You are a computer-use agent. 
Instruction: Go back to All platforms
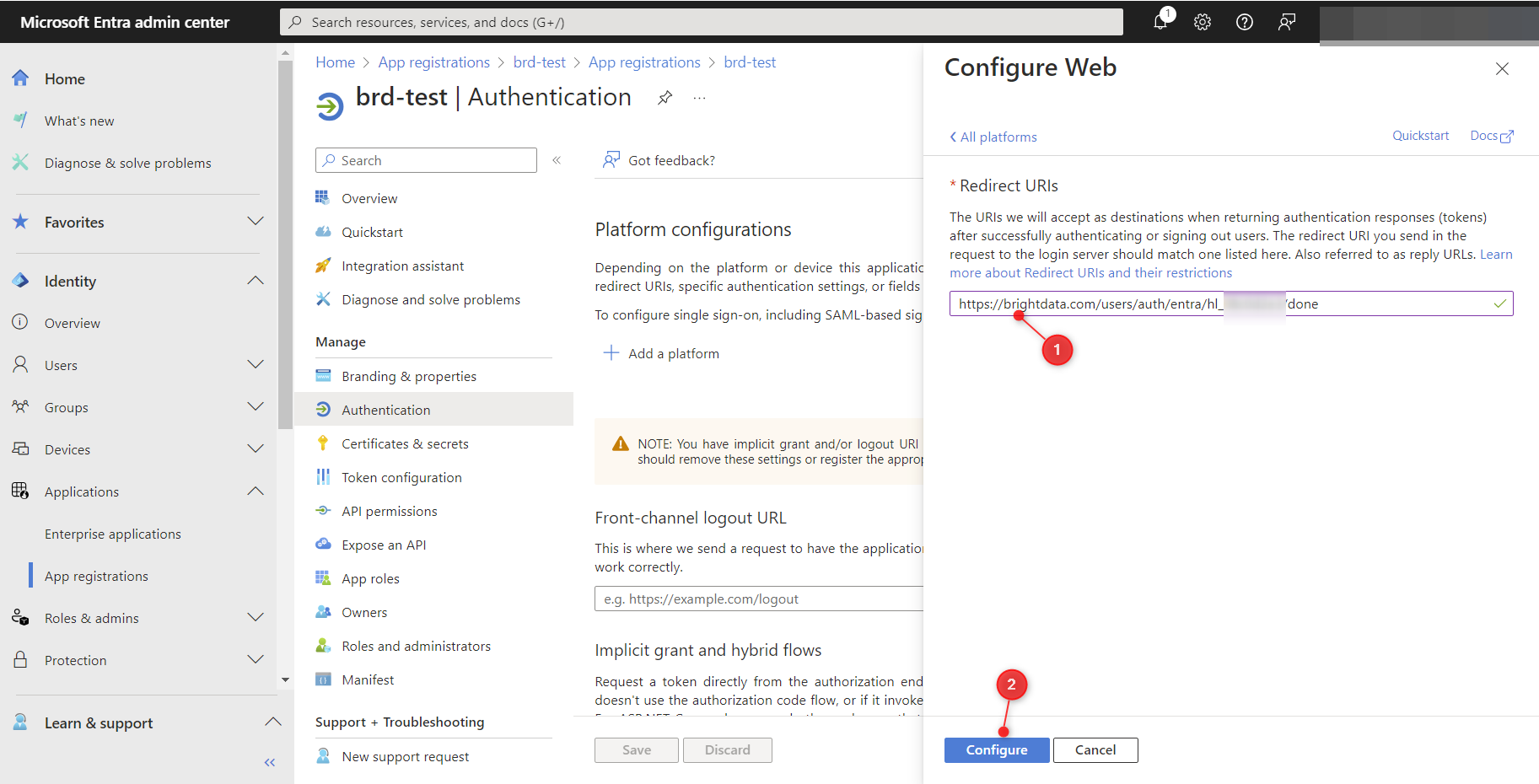(993, 137)
